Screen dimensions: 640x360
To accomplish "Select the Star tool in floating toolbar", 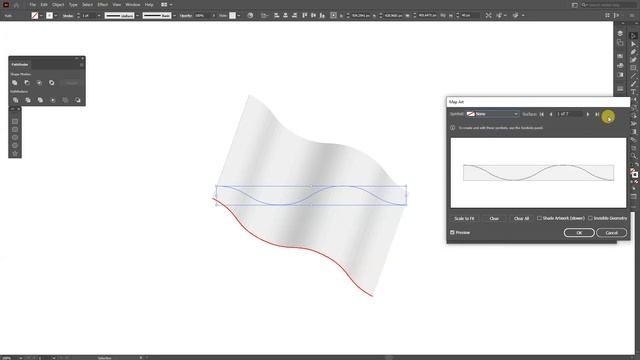I will click(x=15, y=153).
